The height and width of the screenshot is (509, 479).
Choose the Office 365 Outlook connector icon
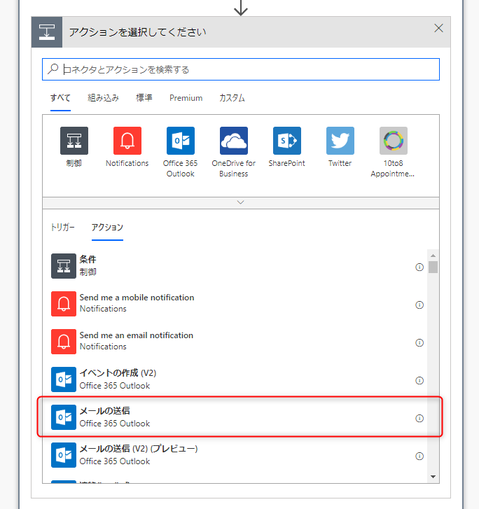pyautogui.click(x=181, y=141)
